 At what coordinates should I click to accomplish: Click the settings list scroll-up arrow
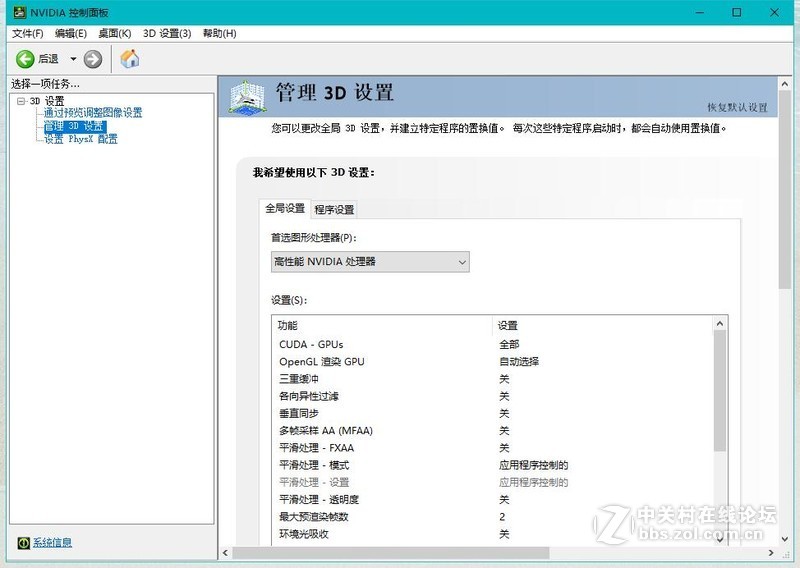click(720, 324)
